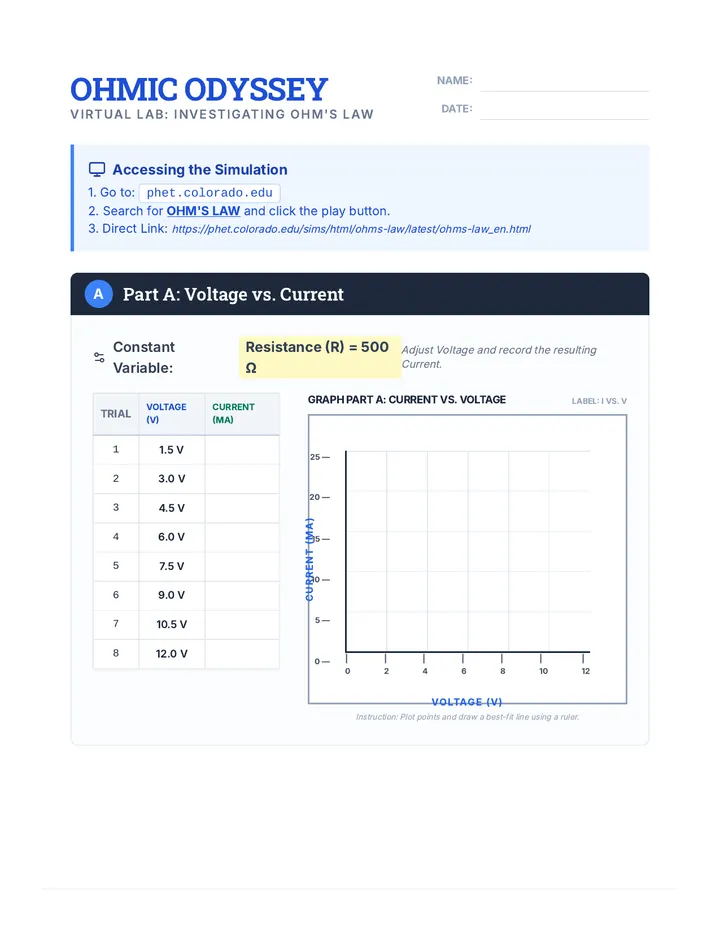Click the 6 tick label on the voltage axis
720x932 pixels.
pos(464,671)
